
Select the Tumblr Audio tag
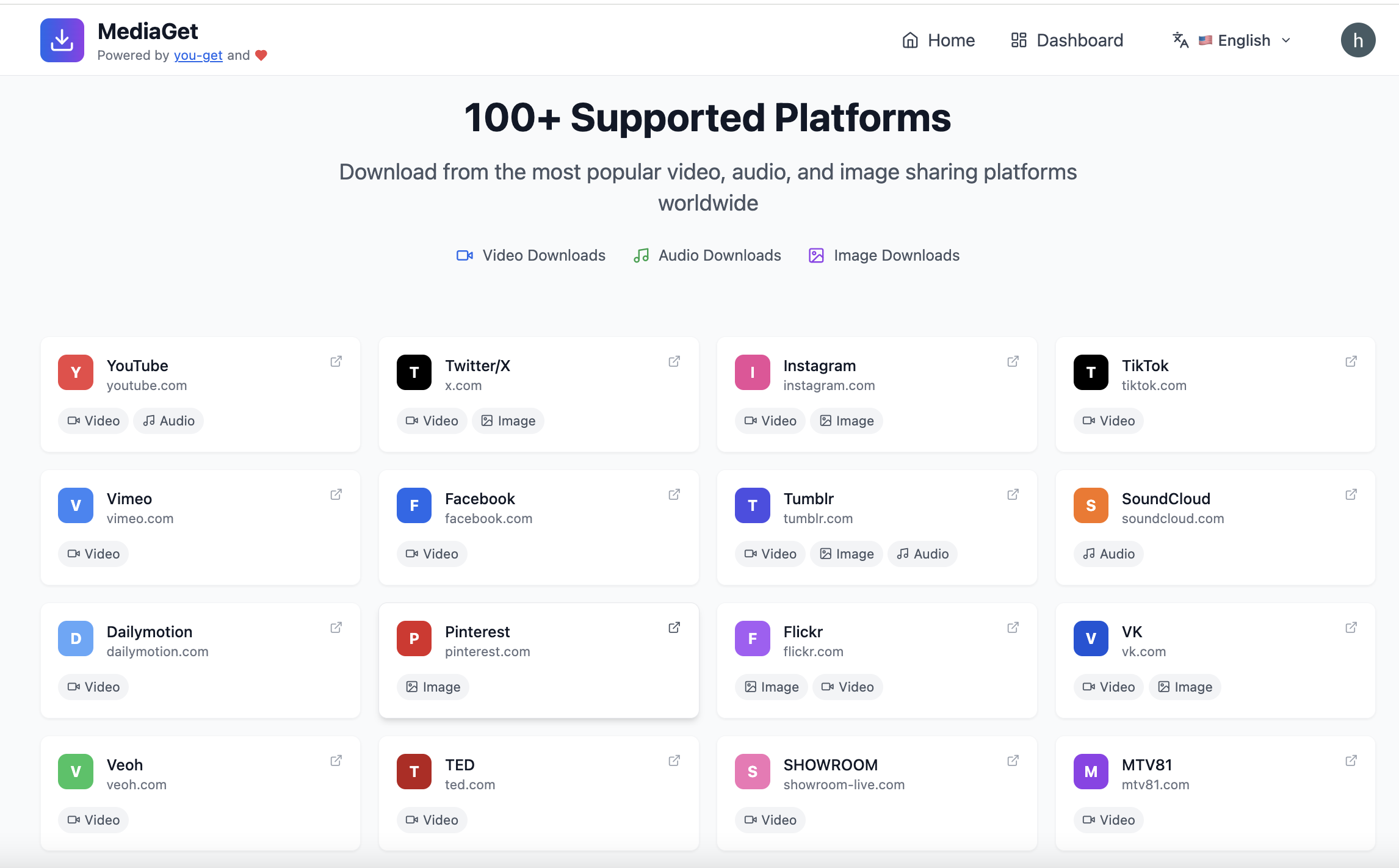click(x=923, y=554)
